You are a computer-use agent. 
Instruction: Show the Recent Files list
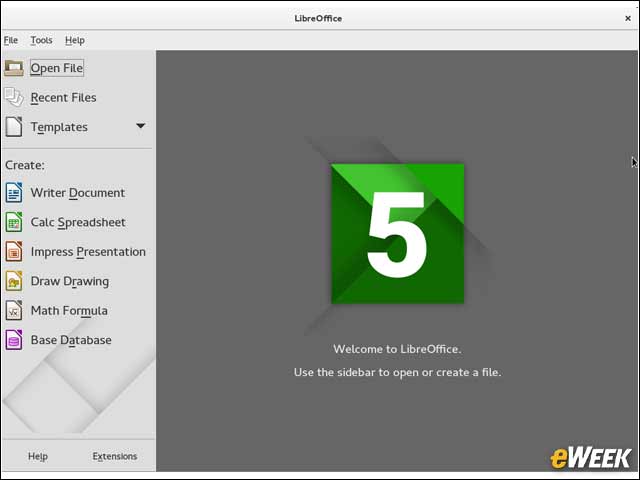tap(64, 98)
